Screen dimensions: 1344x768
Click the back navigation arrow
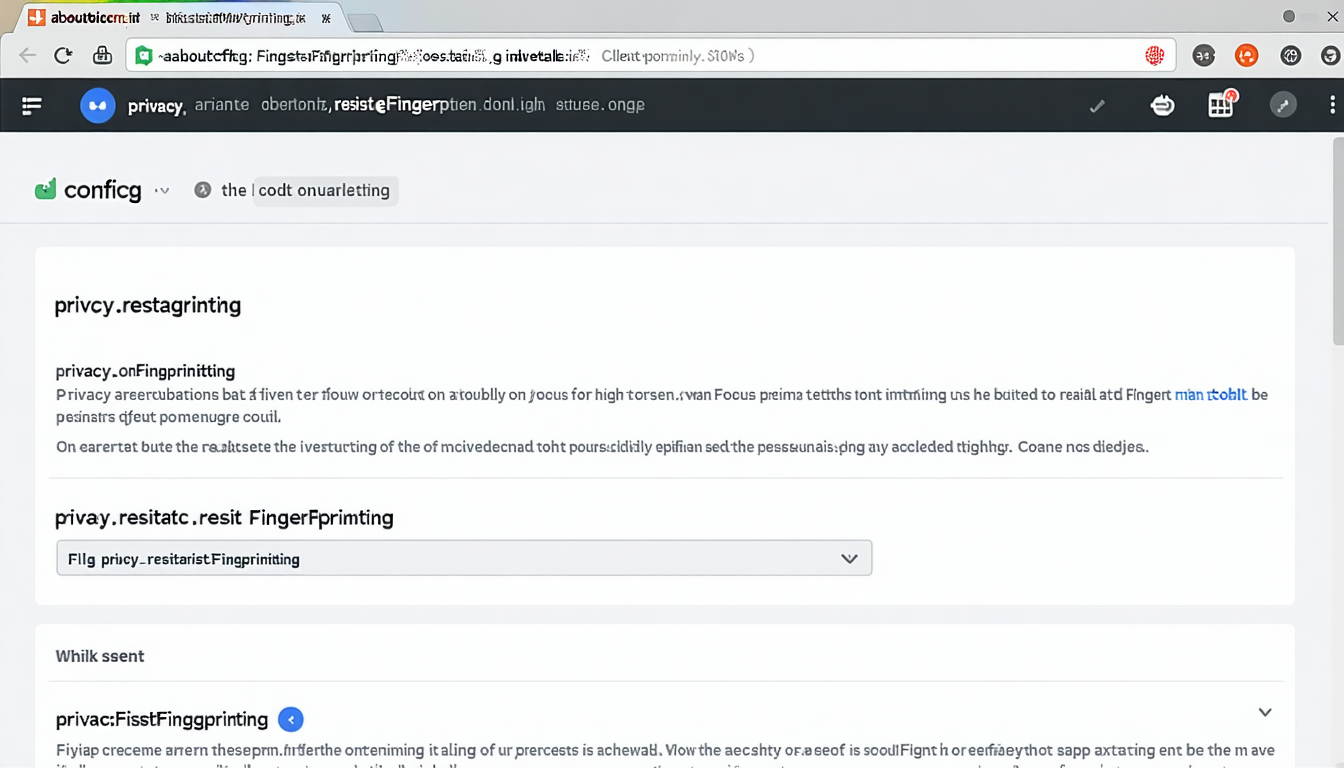tap(26, 55)
